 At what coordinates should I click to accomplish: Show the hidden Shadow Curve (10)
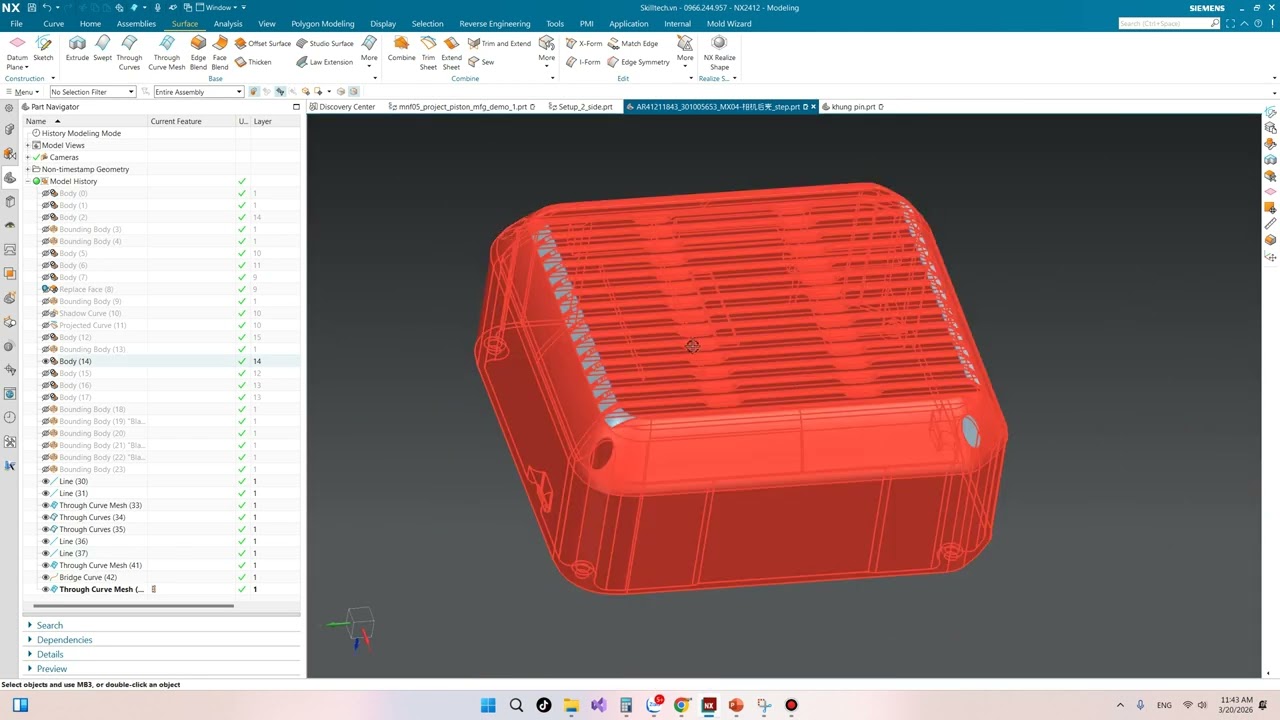point(45,313)
